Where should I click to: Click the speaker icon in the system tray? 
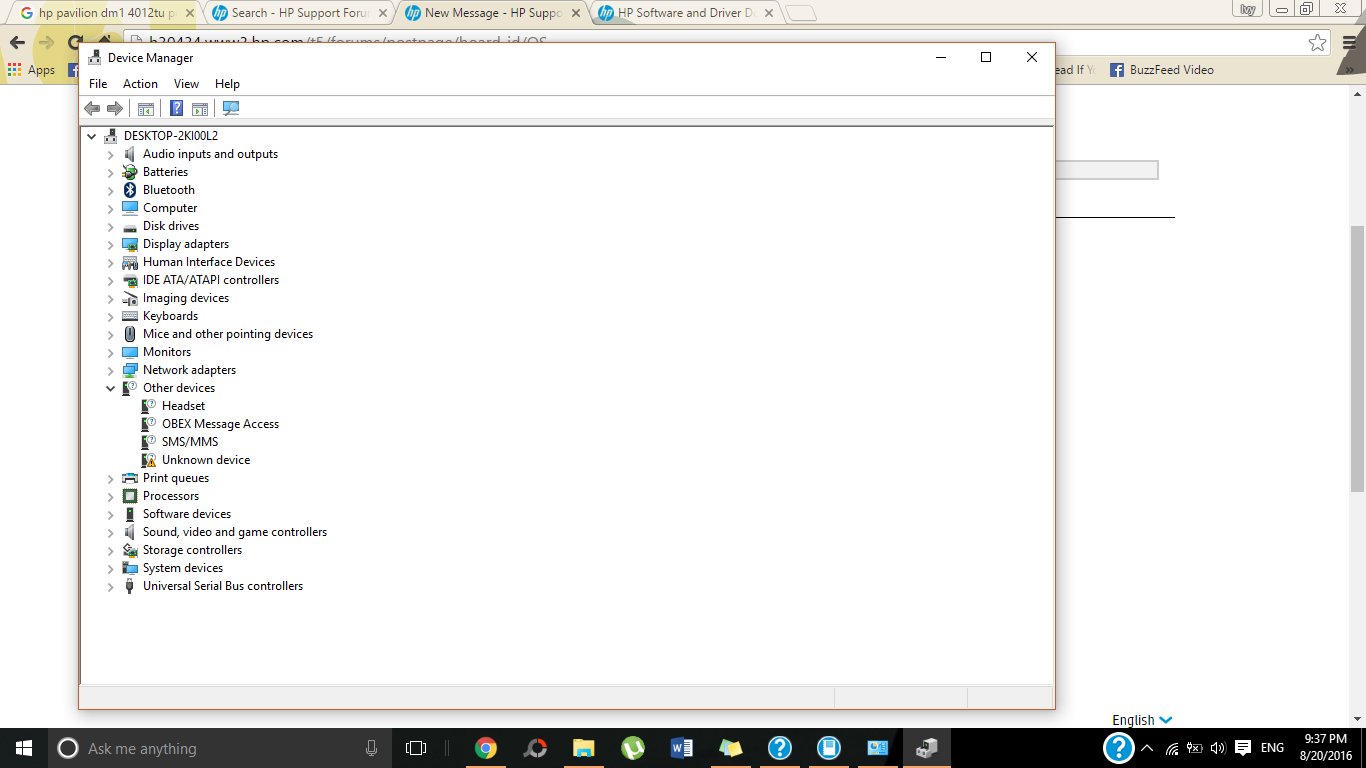click(1216, 747)
